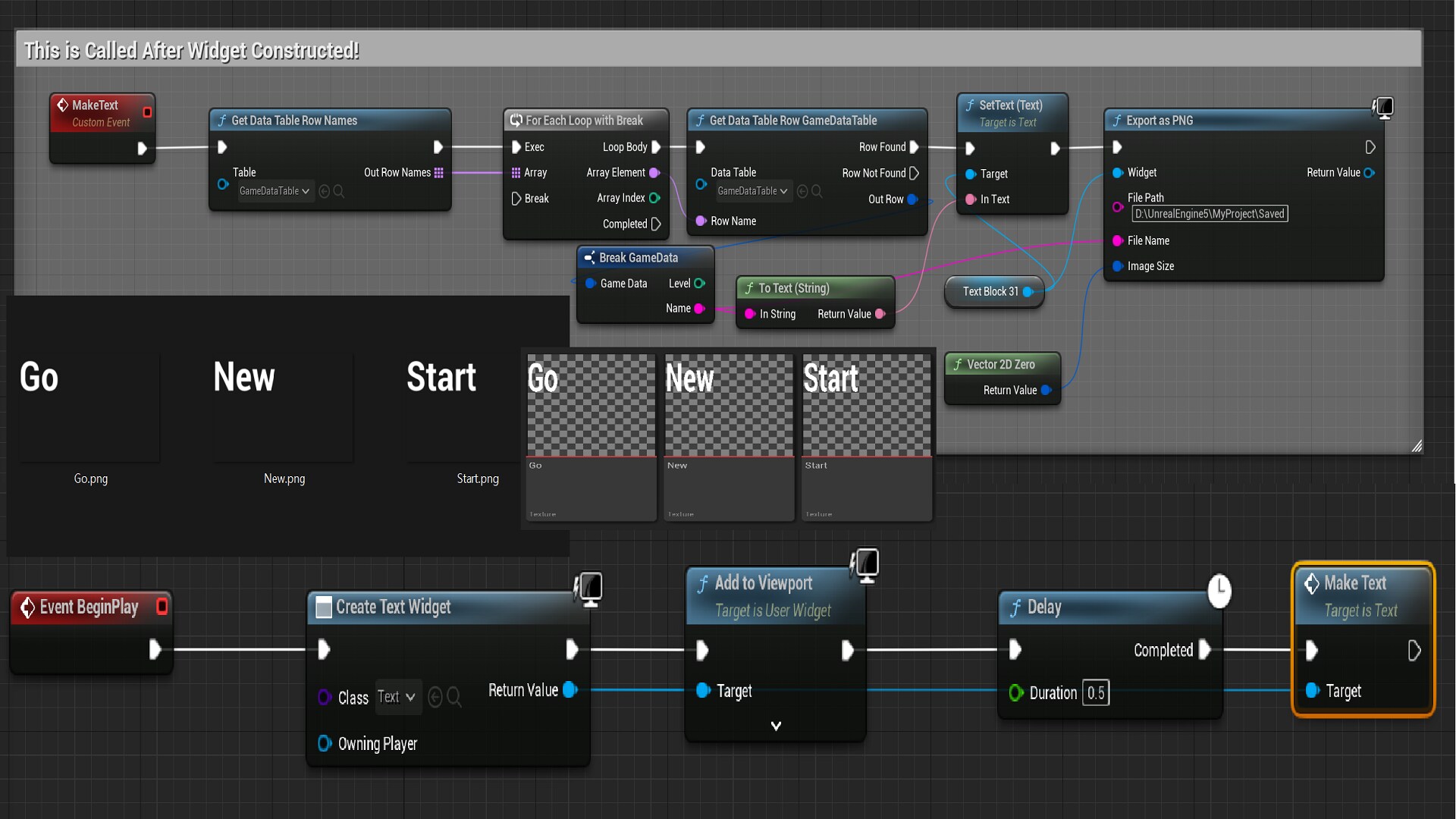Click the monitor icon above Create Text Widget

tap(590, 588)
